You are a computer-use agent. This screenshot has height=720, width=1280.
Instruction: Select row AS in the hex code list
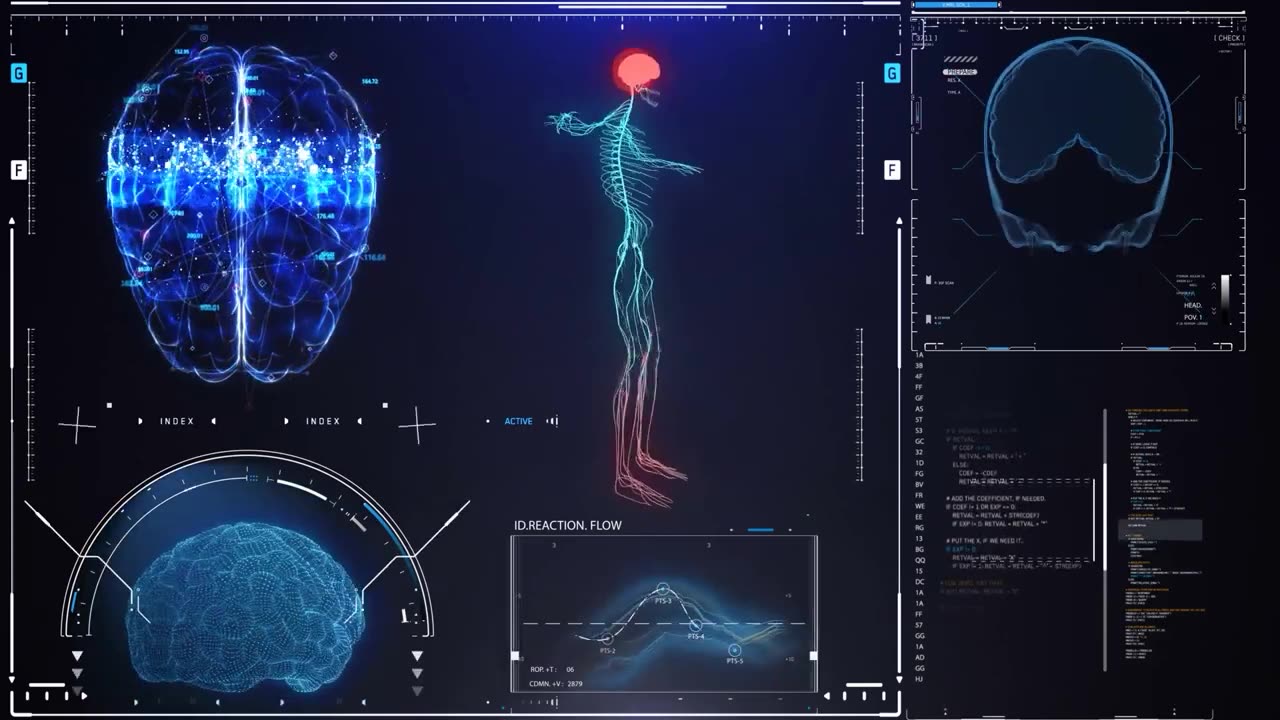point(919,409)
